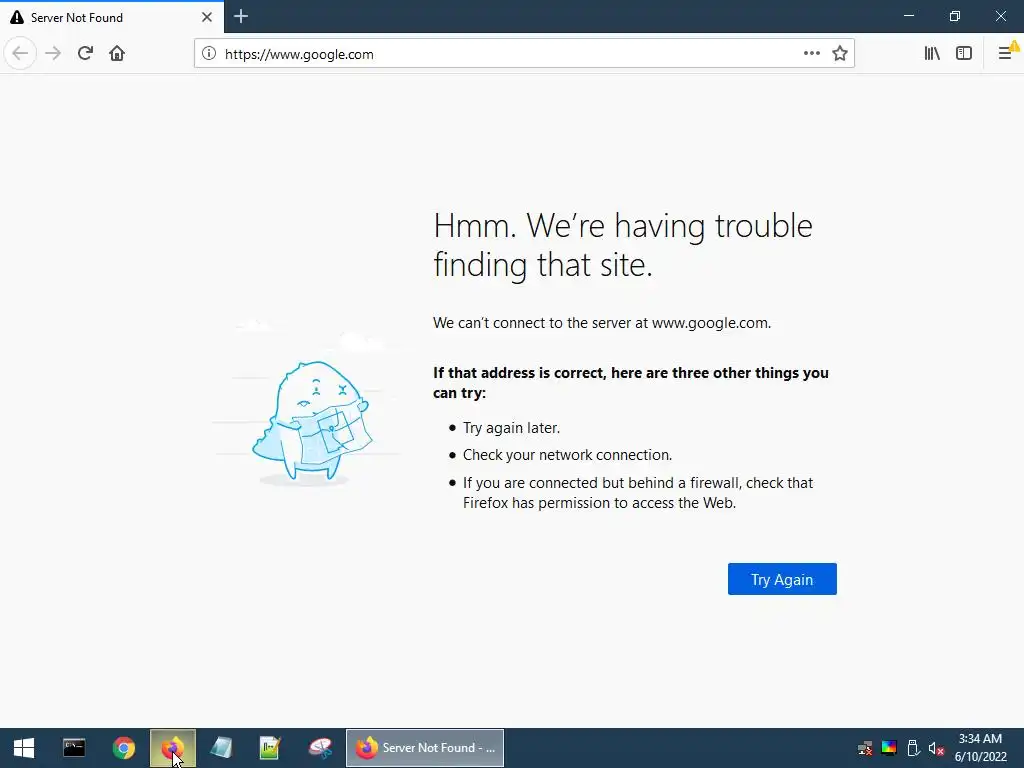Click the colorful display tray icon
Screen dimensions: 1024x768
[889, 748]
